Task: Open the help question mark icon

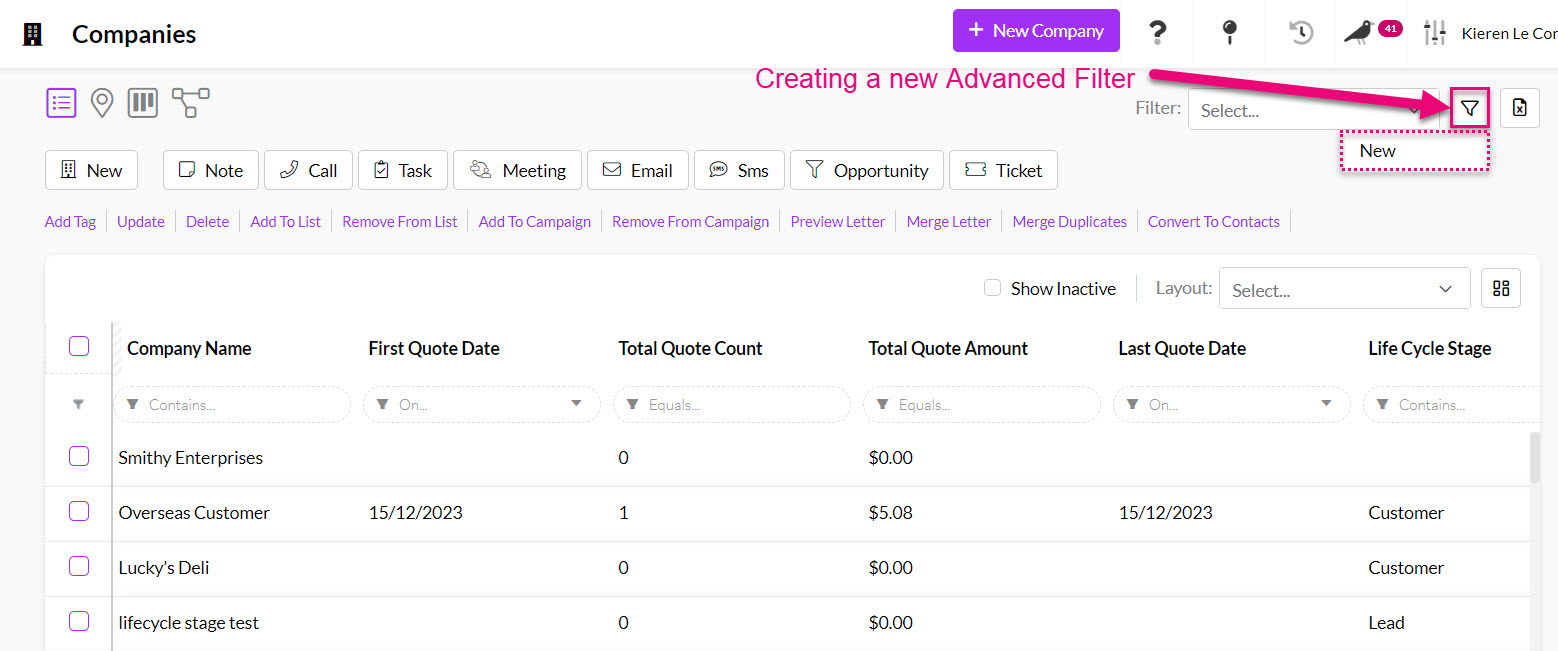Action: 1157,32
